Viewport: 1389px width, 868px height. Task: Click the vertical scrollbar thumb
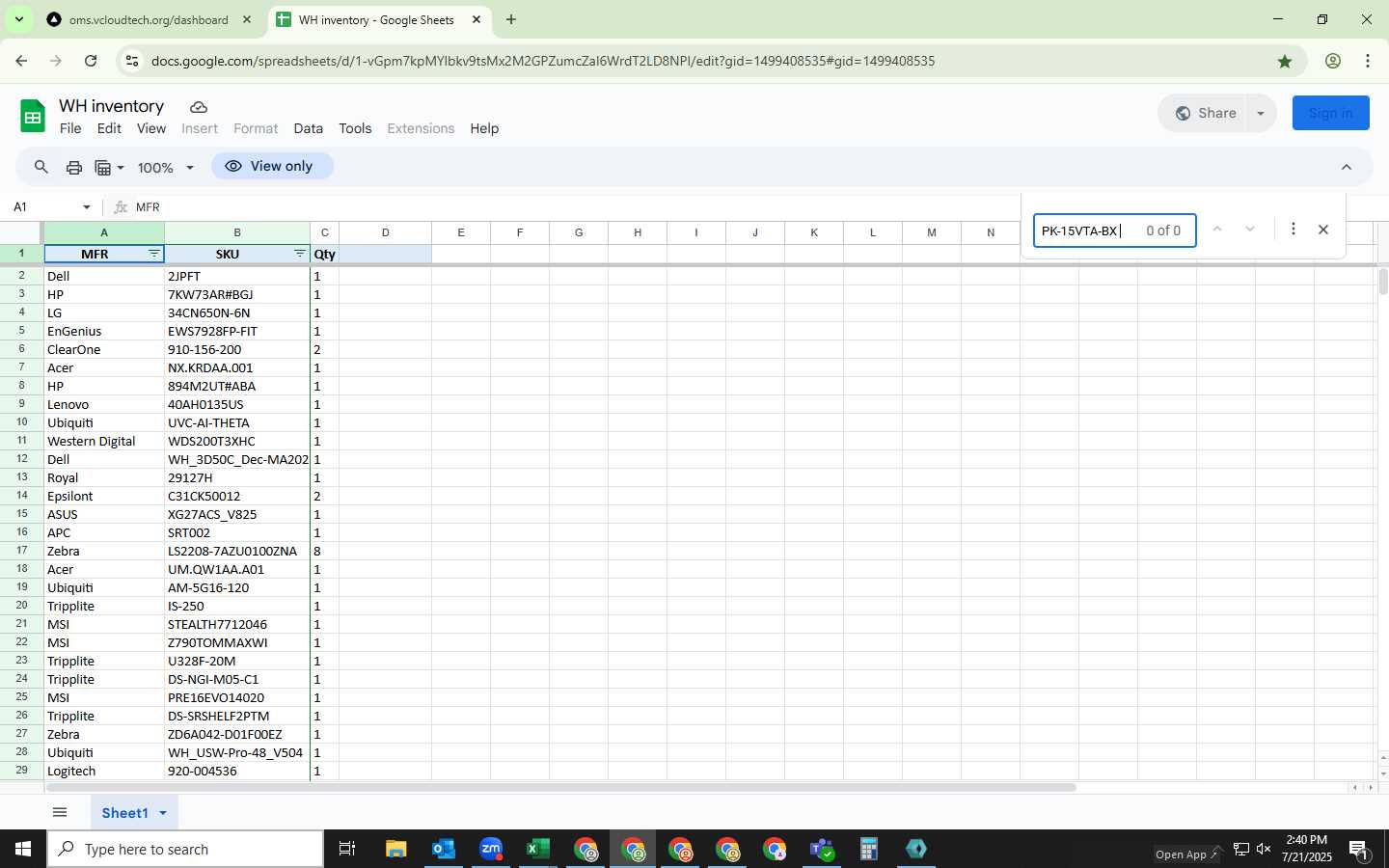coord(1382,283)
